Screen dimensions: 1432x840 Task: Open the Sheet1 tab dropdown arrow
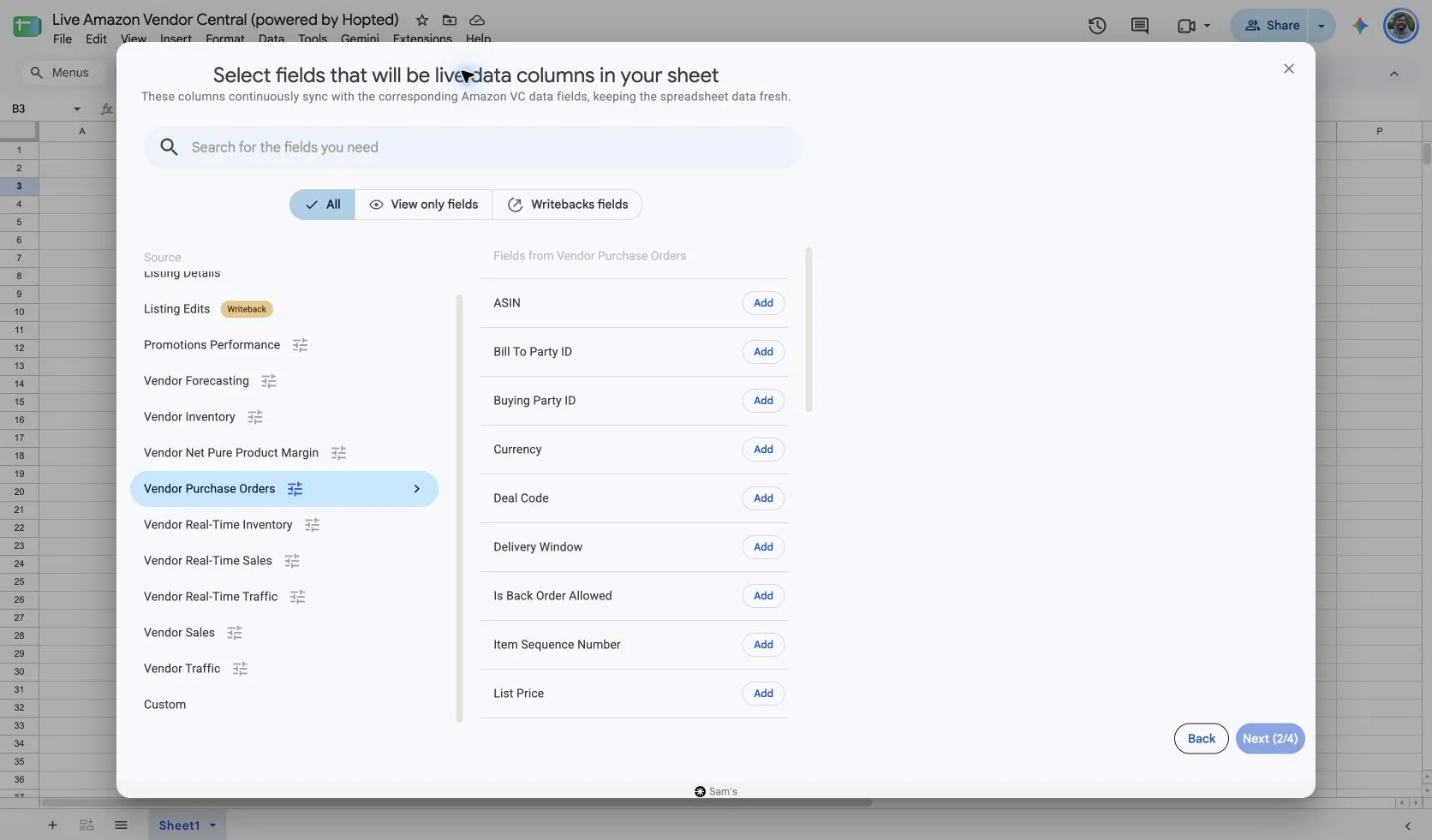tap(212, 825)
